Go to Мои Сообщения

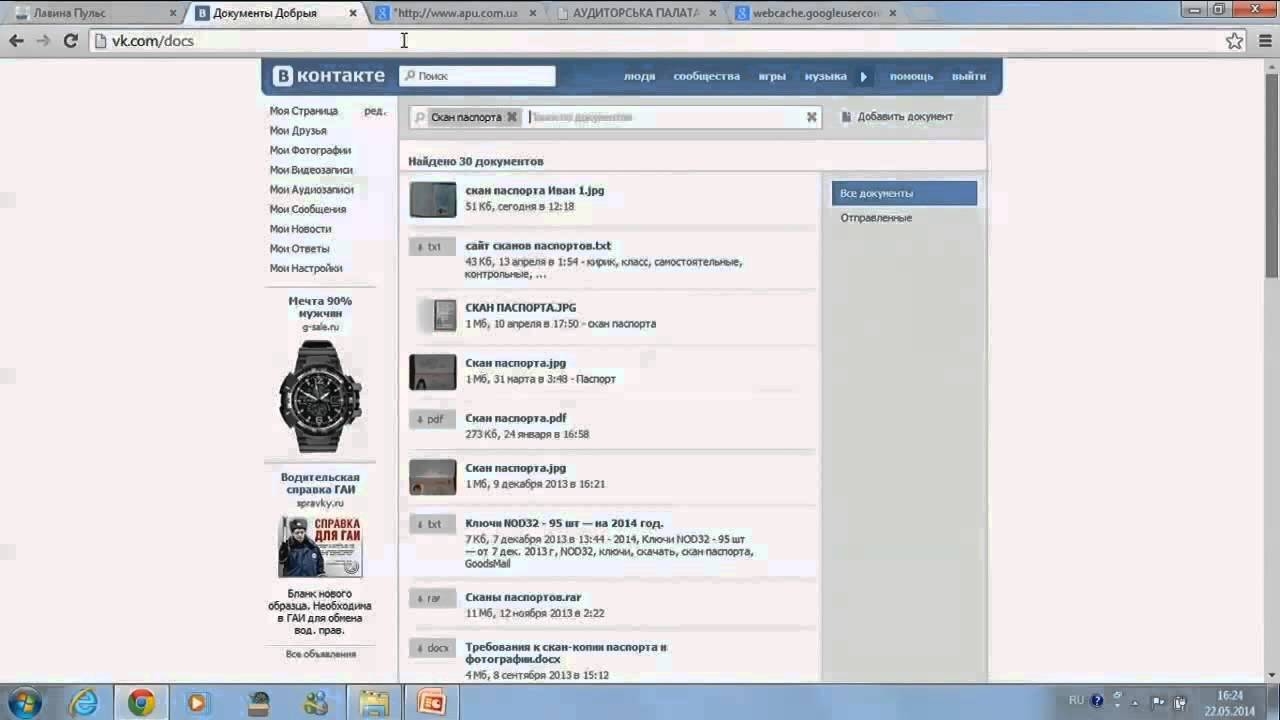point(308,209)
